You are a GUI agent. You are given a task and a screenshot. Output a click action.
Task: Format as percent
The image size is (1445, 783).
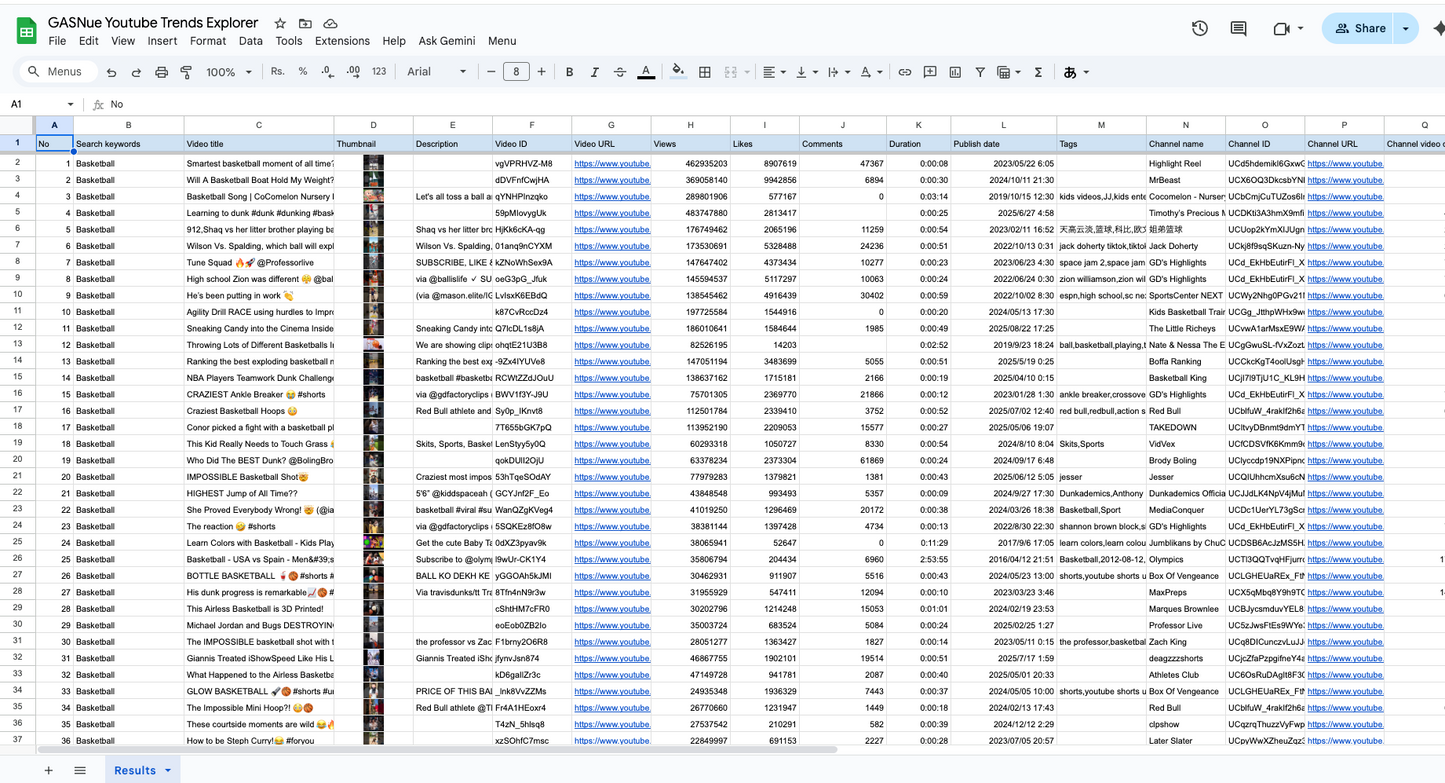click(303, 72)
